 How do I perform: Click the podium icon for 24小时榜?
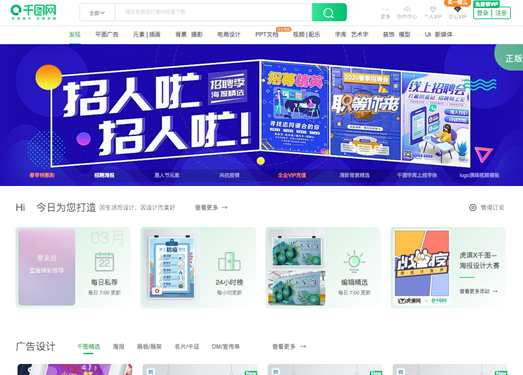[x=229, y=261]
